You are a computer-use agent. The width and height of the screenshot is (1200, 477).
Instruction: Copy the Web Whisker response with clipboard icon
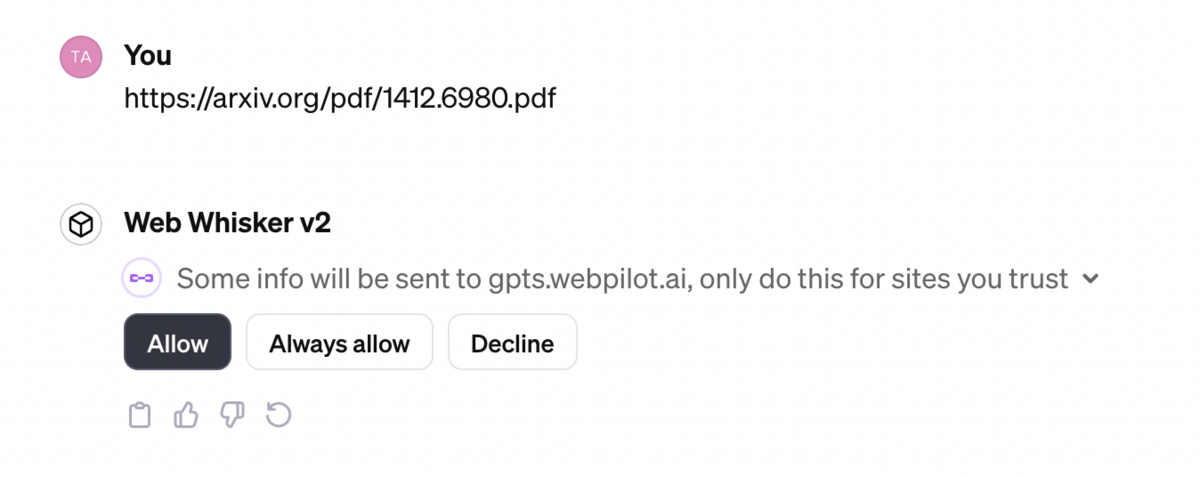140,415
